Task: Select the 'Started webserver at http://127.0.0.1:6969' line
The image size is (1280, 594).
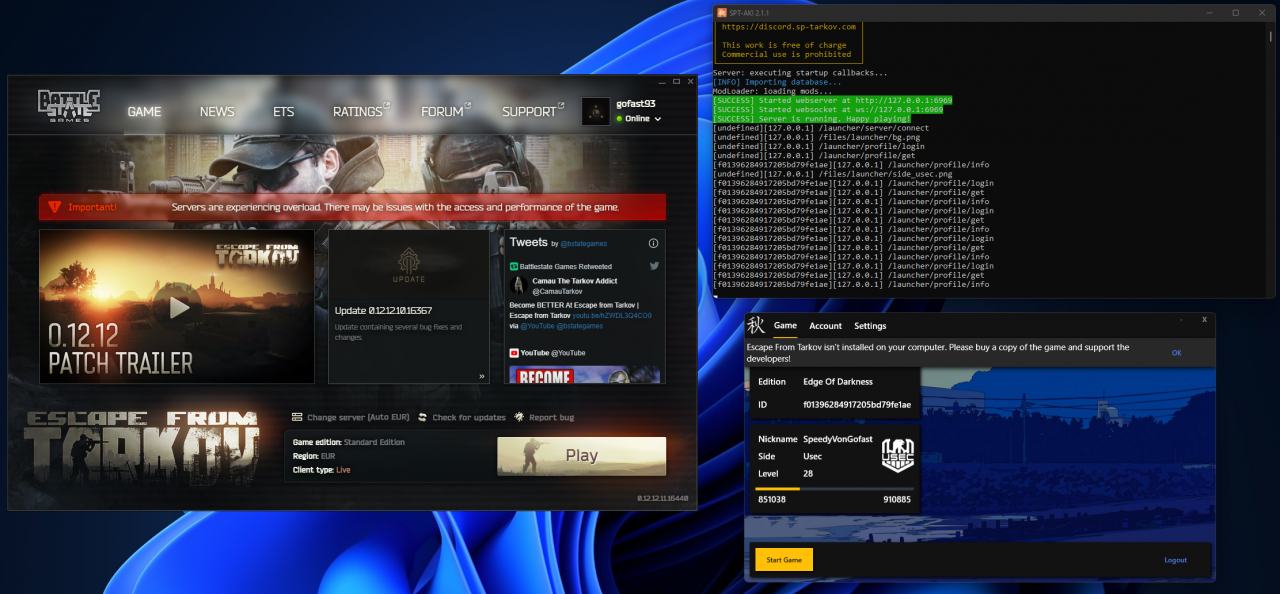Action: point(832,100)
